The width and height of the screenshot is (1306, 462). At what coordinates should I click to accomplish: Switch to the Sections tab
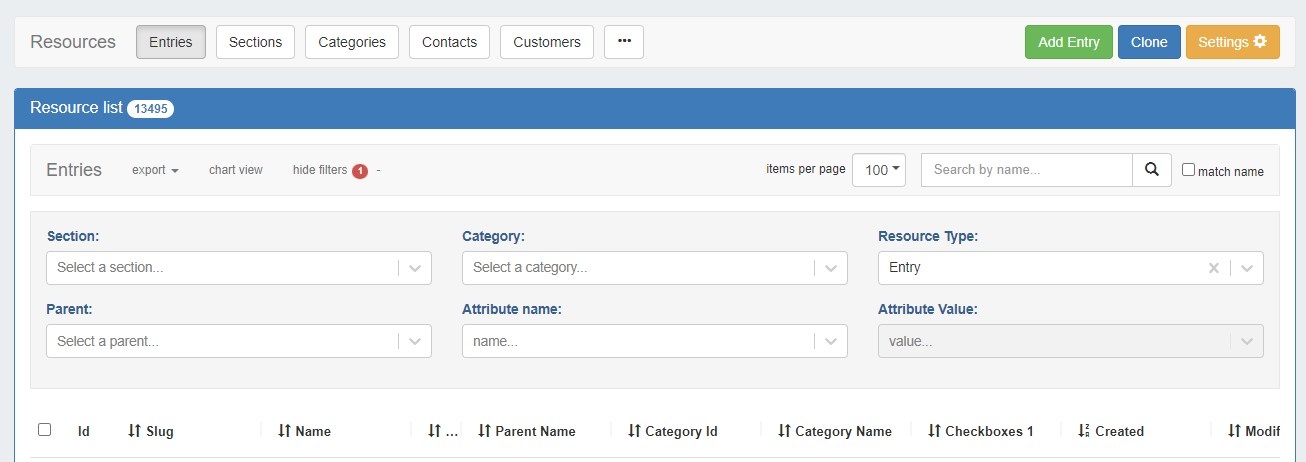[255, 42]
